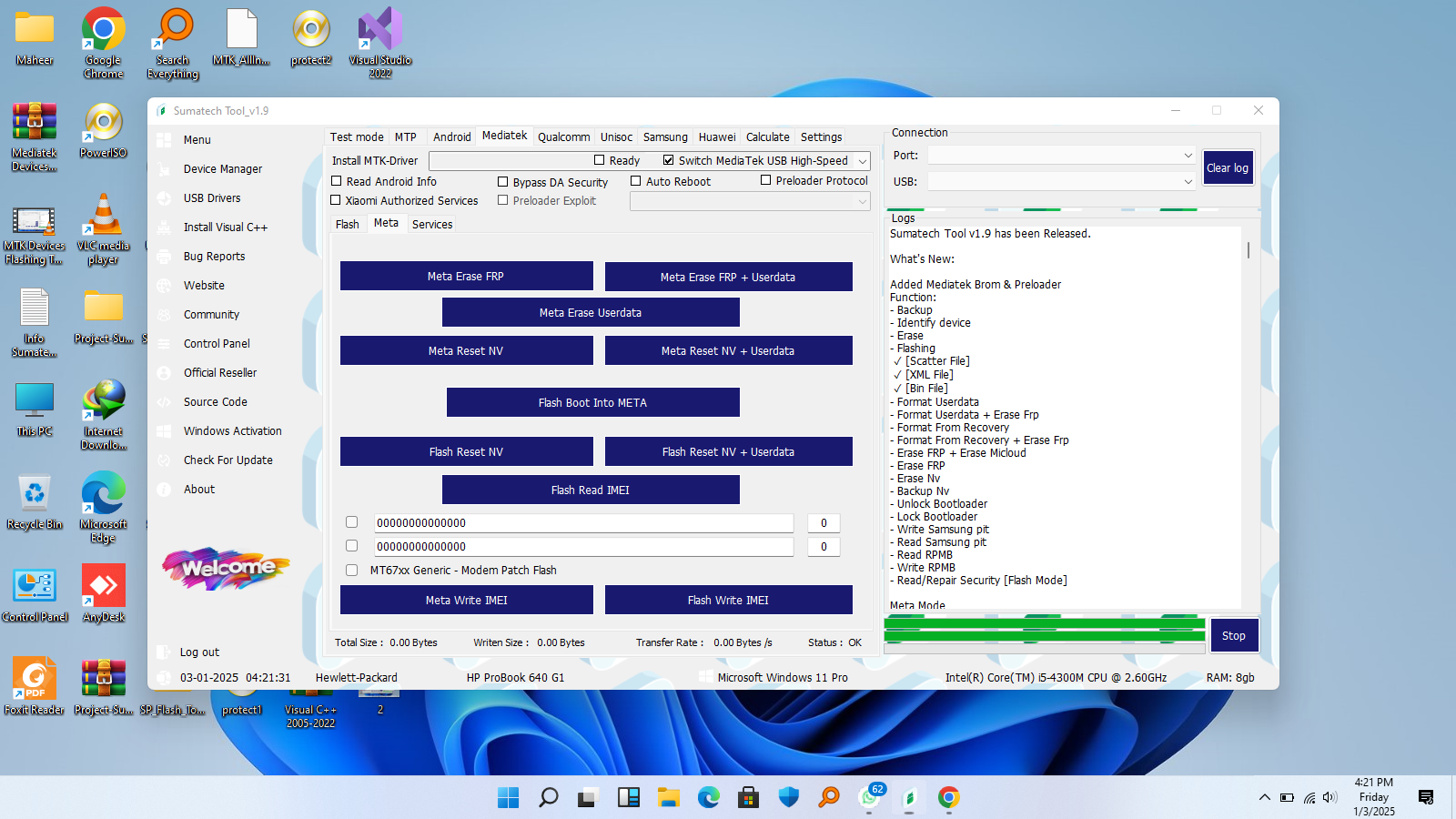
Task: Open taskbar Search magnifier
Action: pos(549,798)
